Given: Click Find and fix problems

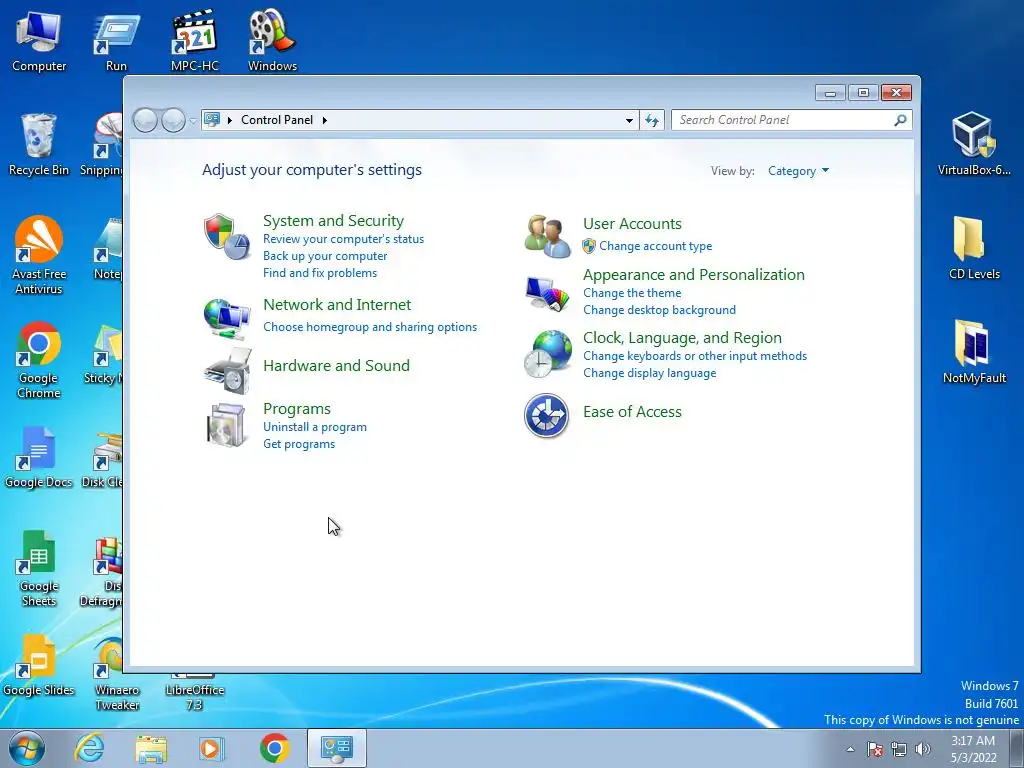Looking at the screenshot, I should coord(319,273).
